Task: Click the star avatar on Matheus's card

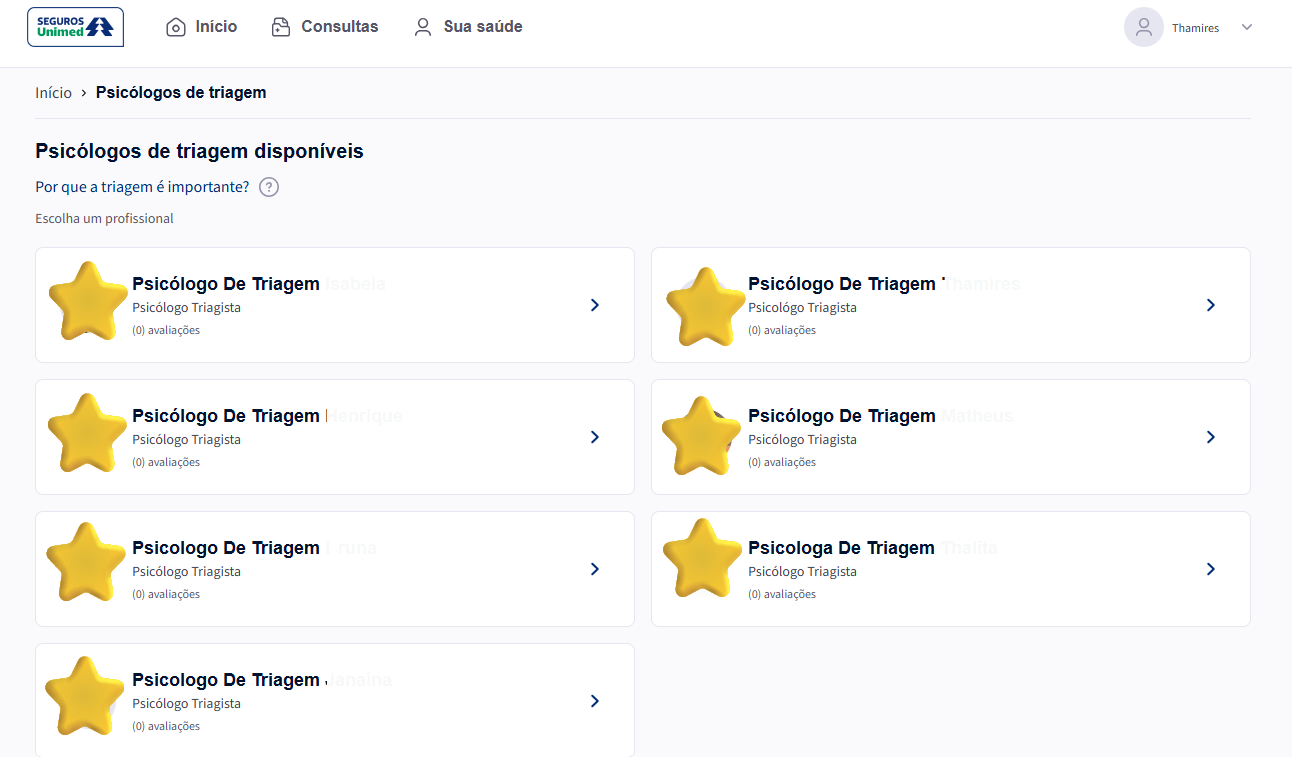Action: click(x=702, y=436)
